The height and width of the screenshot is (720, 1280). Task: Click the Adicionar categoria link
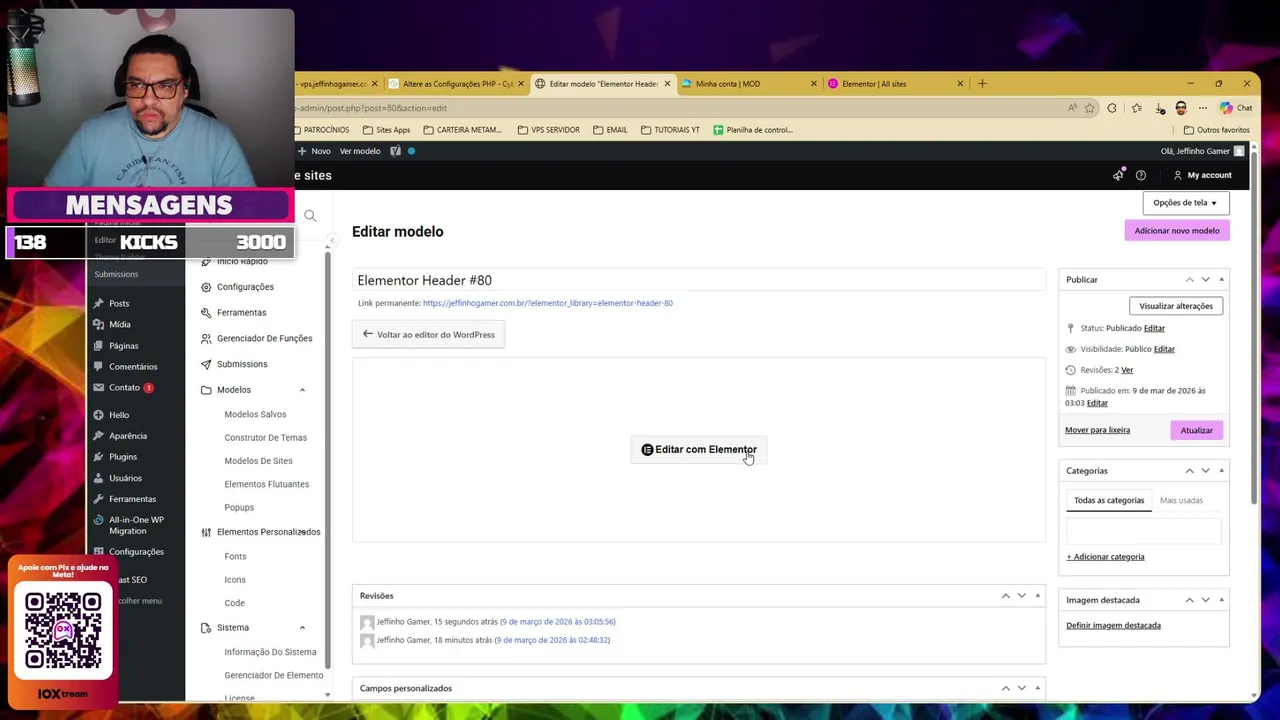point(1105,557)
